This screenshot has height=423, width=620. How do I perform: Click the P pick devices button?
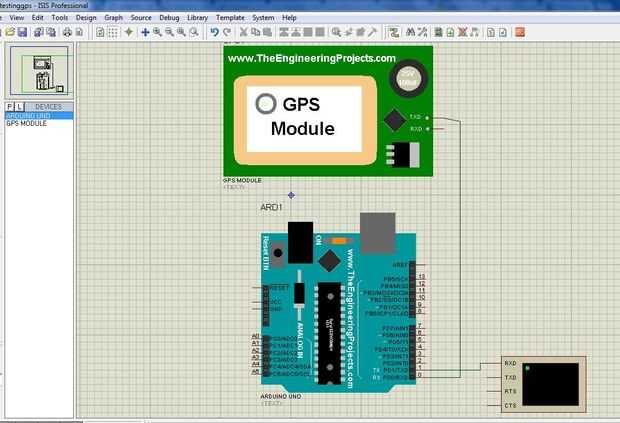click(10, 107)
